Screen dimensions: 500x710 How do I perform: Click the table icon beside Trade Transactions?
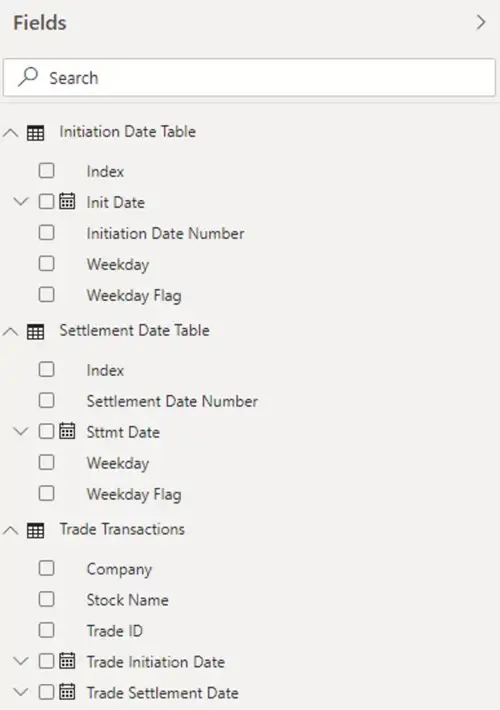tap(35, 530)
